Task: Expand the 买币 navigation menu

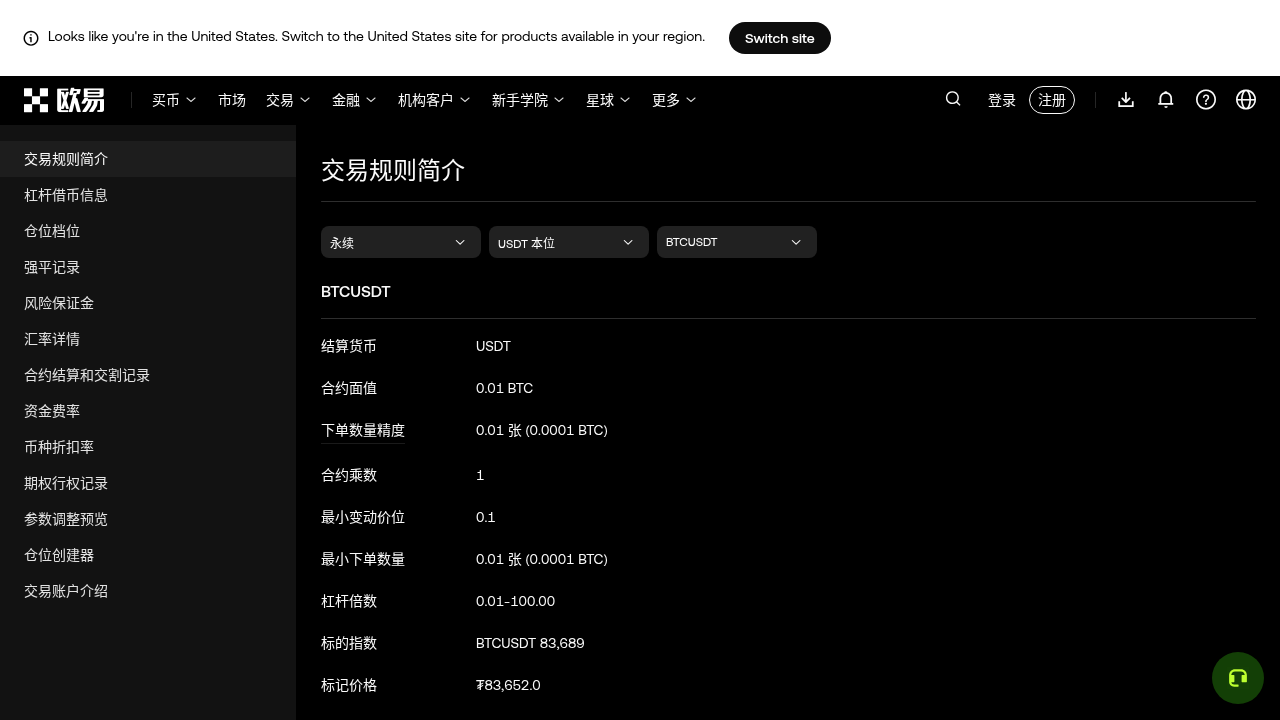Action: (174, 100)
